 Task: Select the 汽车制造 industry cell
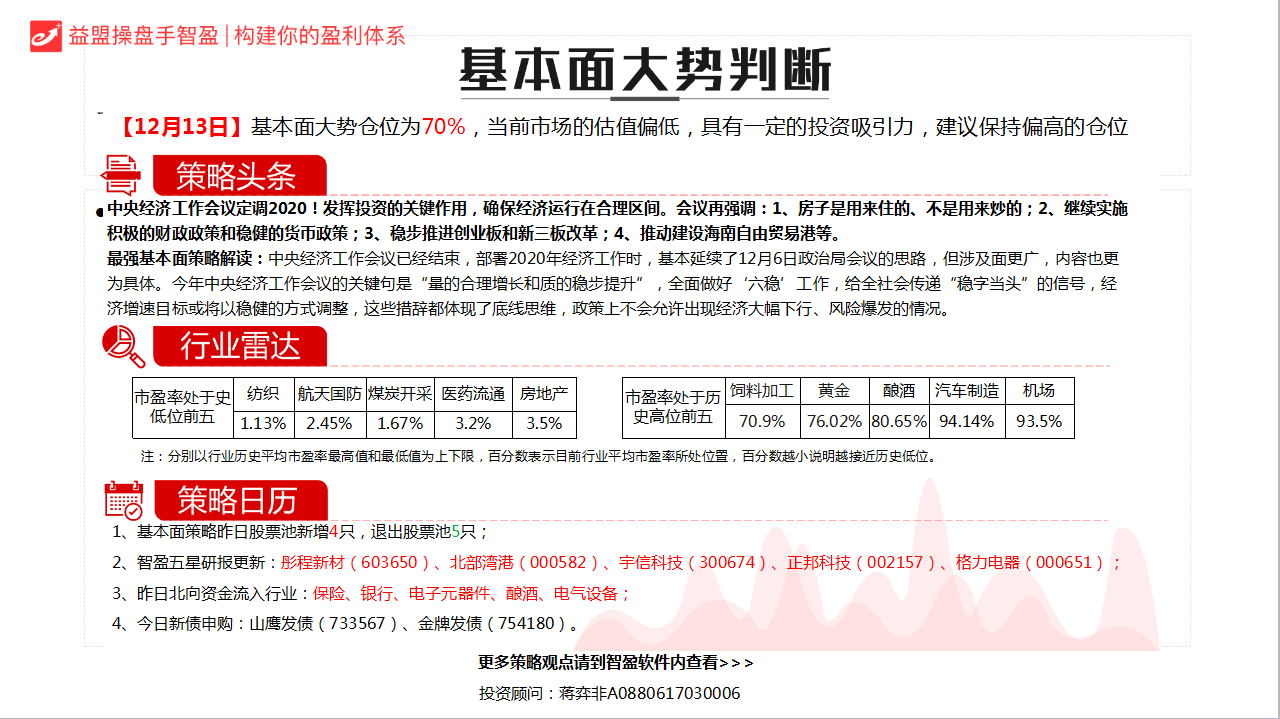pyautogui.click(x=966, y=391)
